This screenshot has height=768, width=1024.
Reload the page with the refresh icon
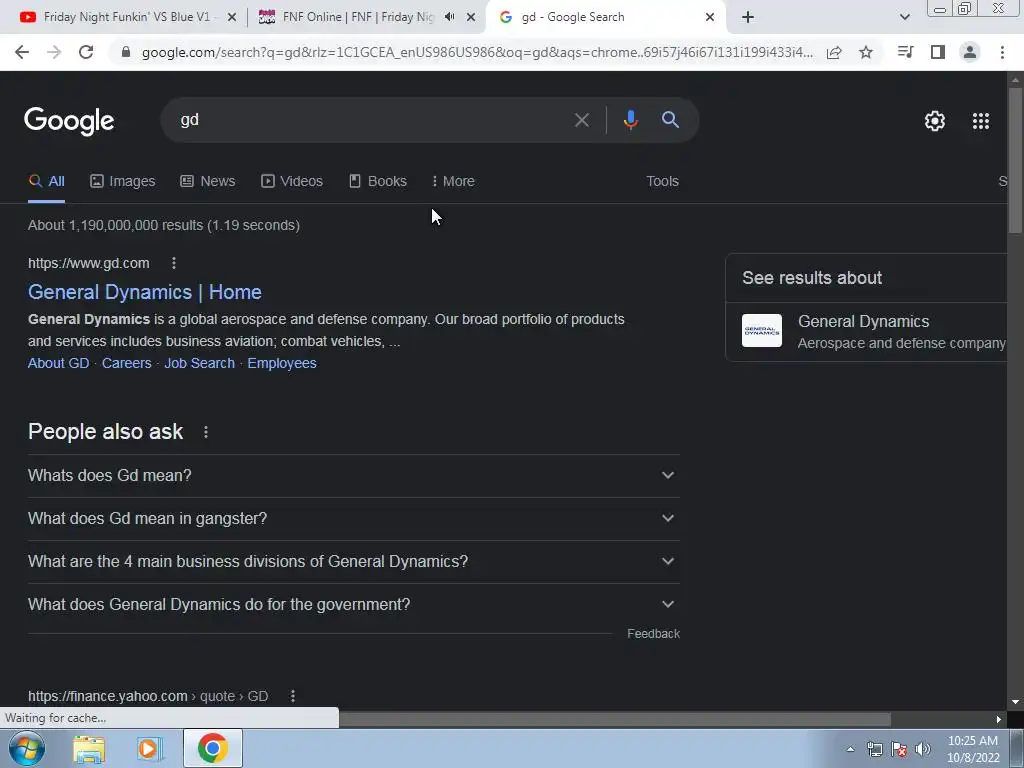click(86, 52)
